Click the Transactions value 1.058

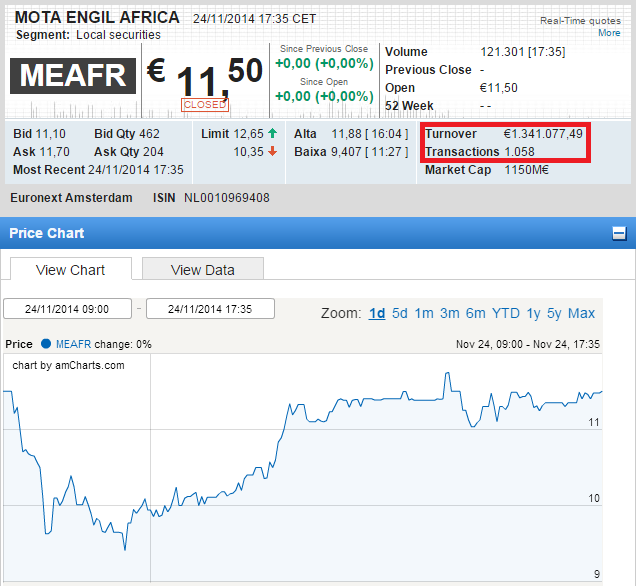(519, 152)
